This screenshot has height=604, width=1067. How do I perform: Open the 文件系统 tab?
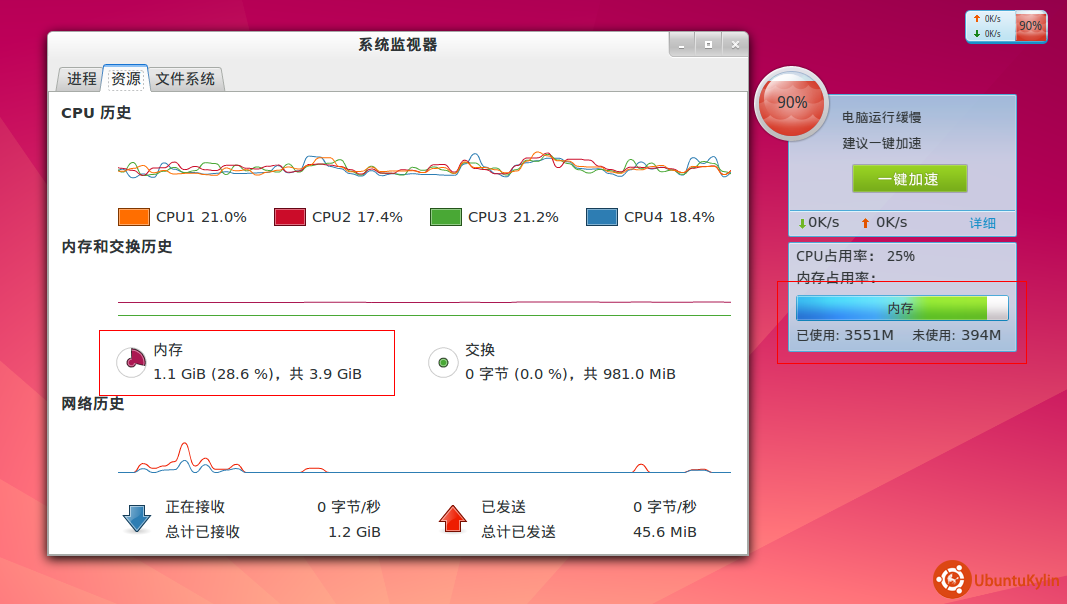[185, 78]
